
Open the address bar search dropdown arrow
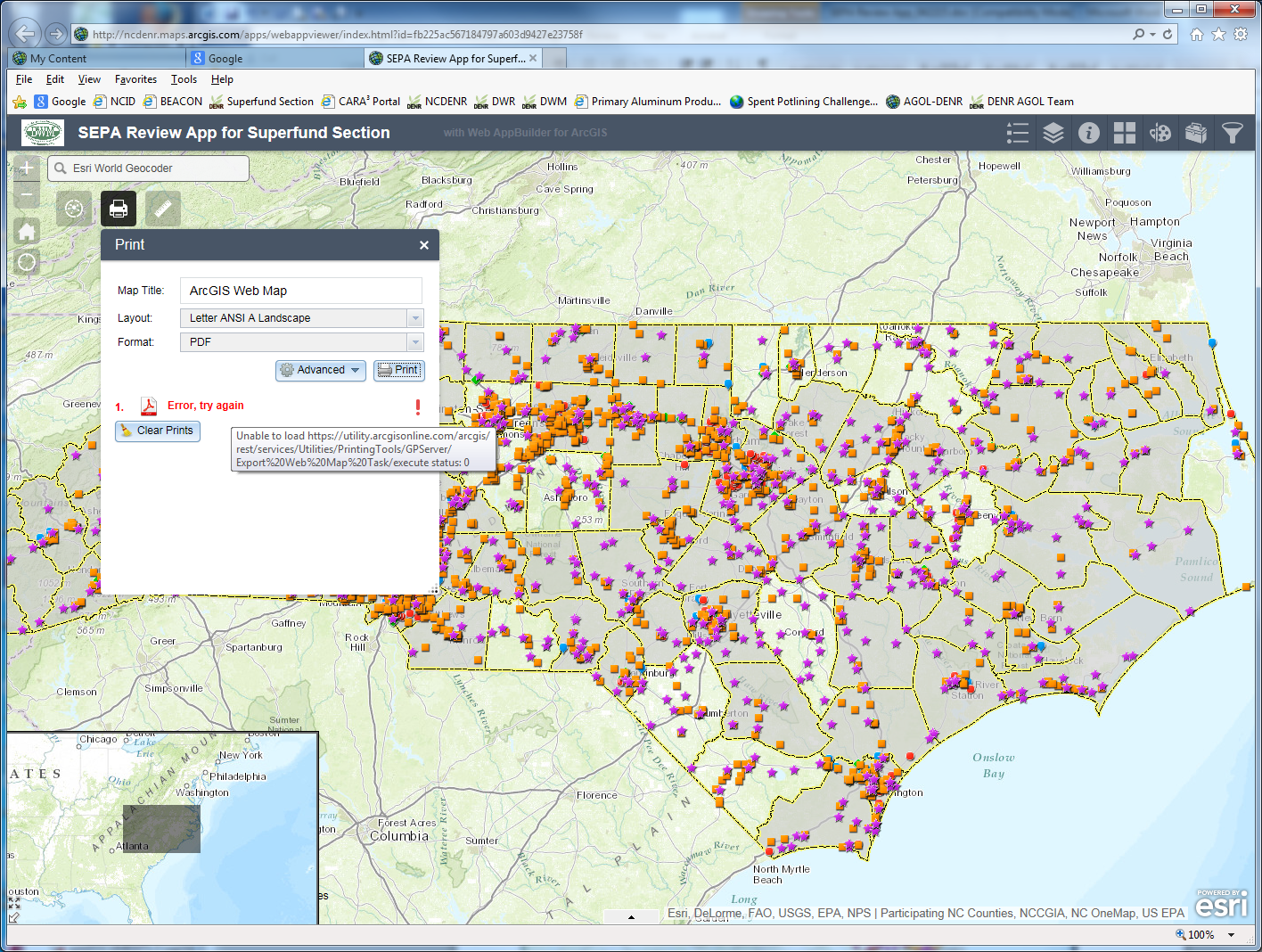tap(1152, 34)
